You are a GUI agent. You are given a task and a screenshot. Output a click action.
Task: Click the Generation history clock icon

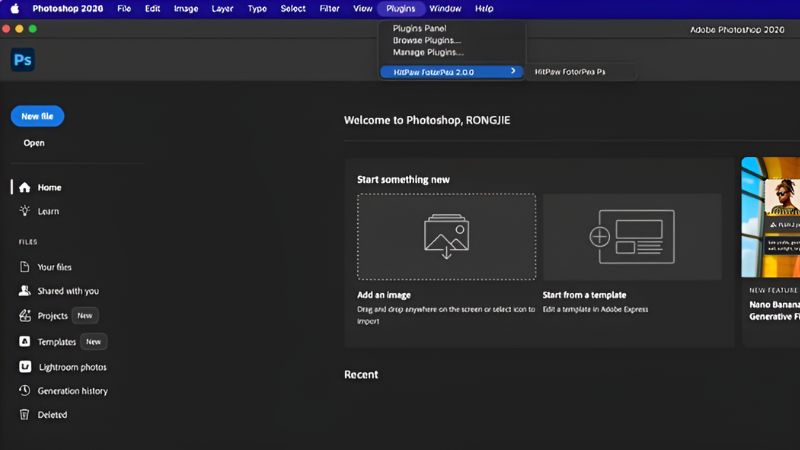point(24,391)
